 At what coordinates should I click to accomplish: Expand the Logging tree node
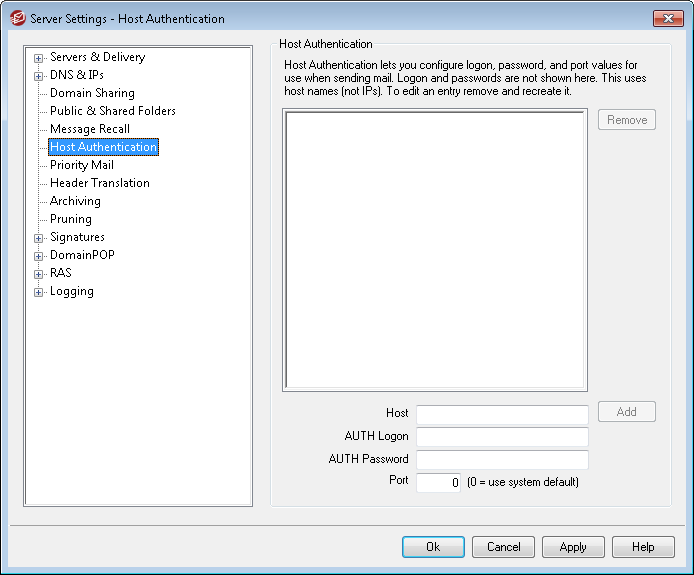pos(39,292)
